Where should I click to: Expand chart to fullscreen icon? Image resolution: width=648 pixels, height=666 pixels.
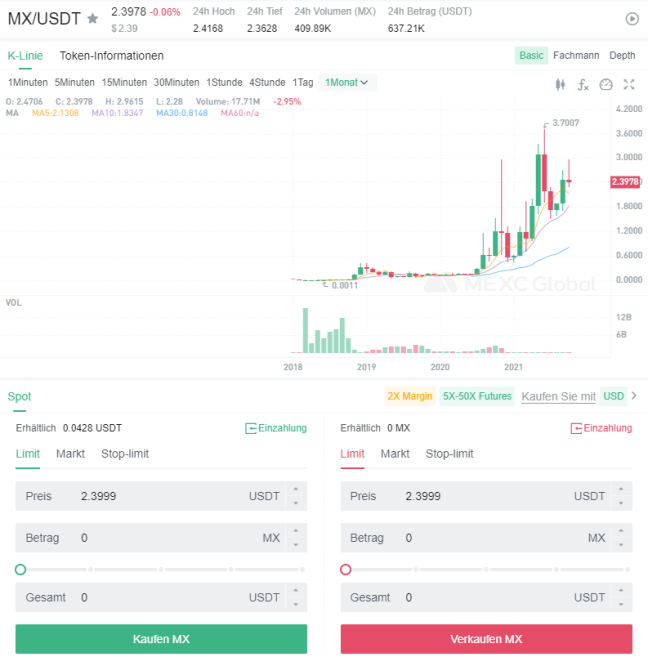tap(629, 85)
